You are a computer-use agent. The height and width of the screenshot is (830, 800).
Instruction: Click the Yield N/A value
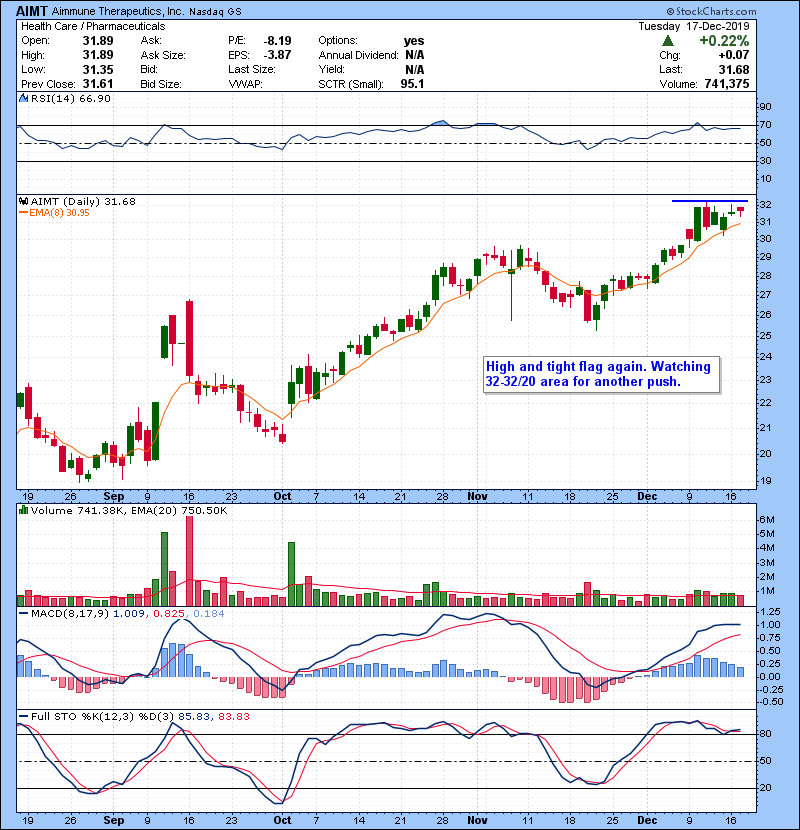415,69
